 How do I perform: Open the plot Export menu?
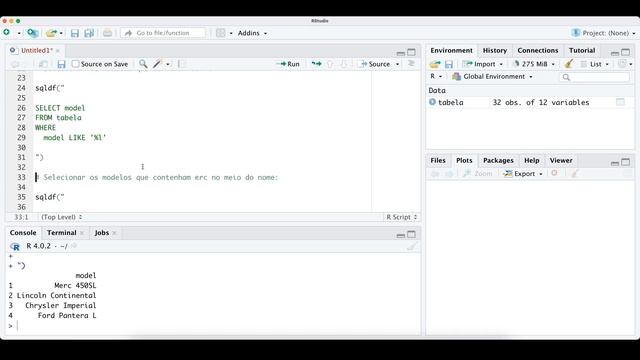[x=523, y=174]
